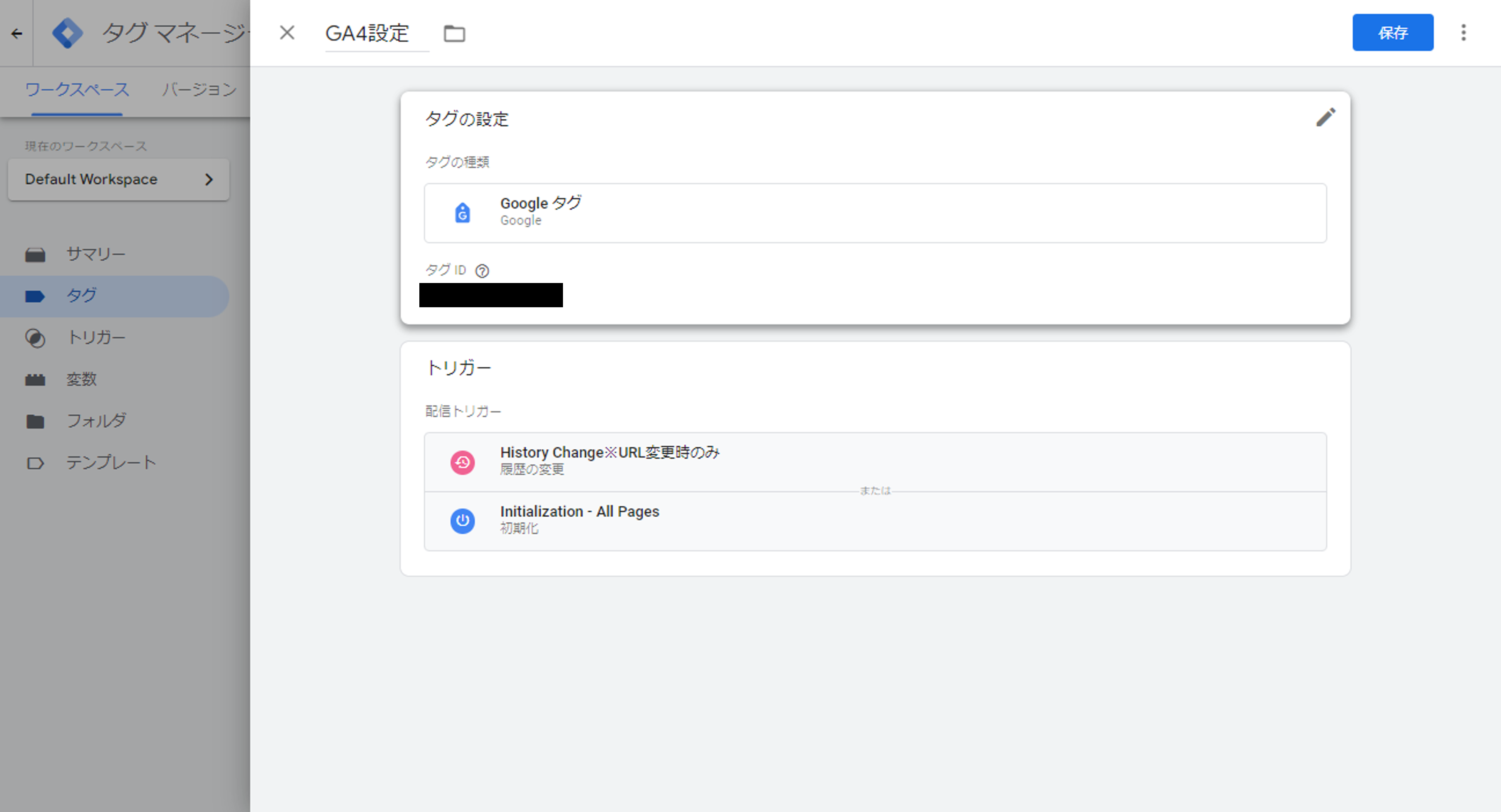The height and width of the screenshot is (812, 1501).
Task: Click the Google タグ type icon
Action: 462,213
